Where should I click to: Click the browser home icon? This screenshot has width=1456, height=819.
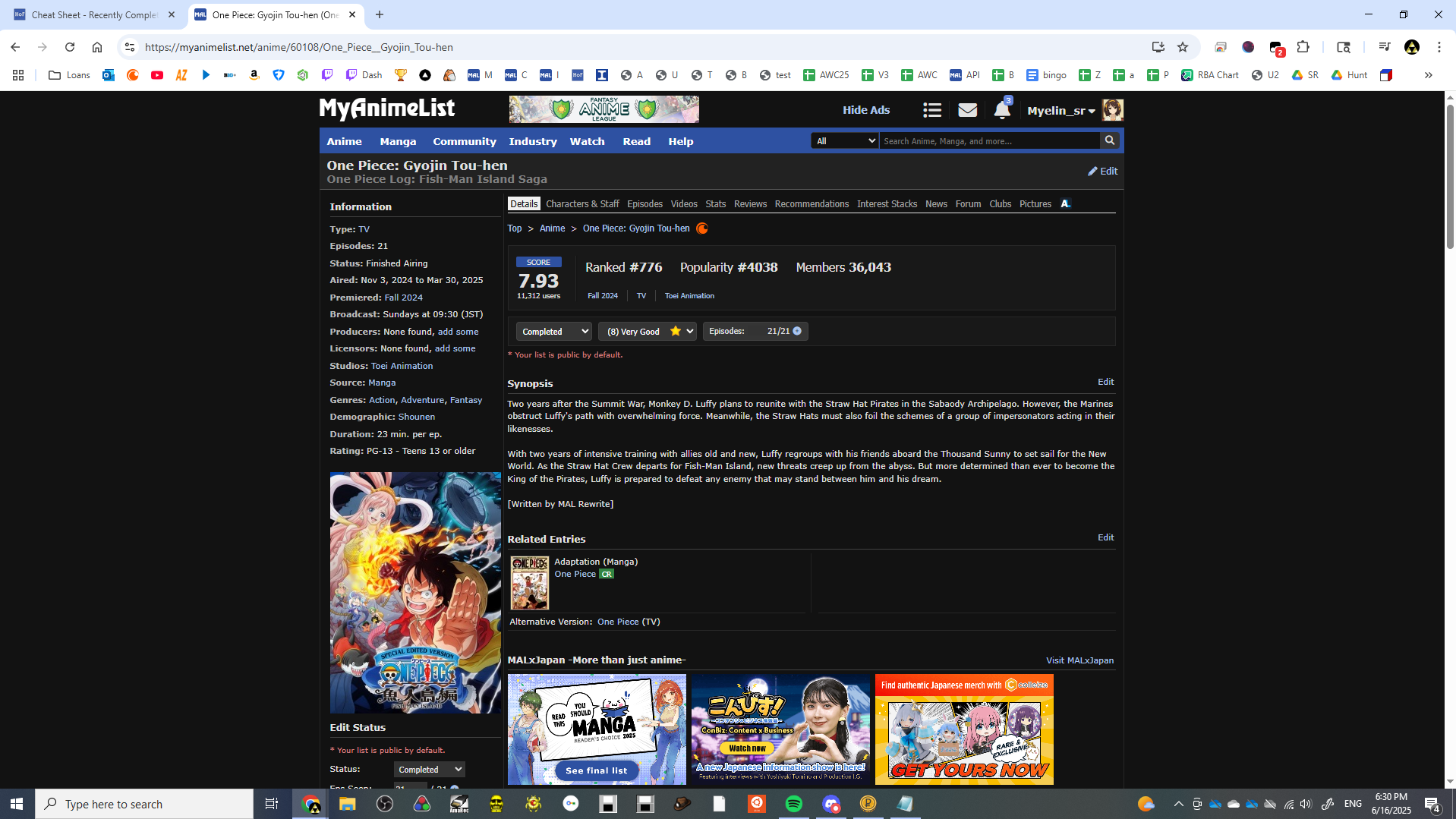point(97,47)
